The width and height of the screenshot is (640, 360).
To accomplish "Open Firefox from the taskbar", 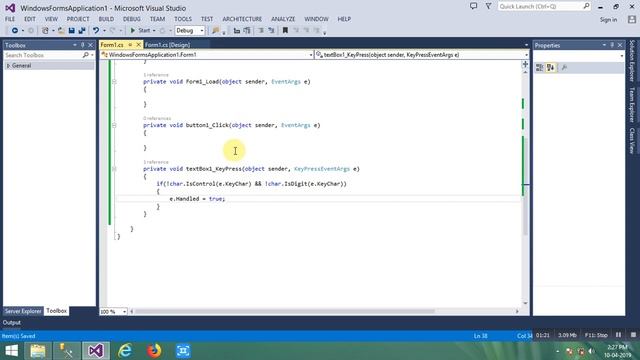I will tap(154, 351).
